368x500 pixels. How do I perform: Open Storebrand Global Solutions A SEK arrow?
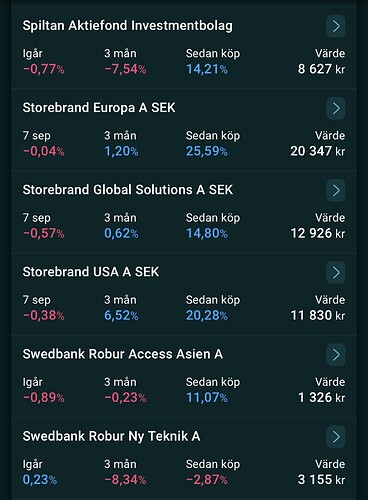click(x=336, y=190)
